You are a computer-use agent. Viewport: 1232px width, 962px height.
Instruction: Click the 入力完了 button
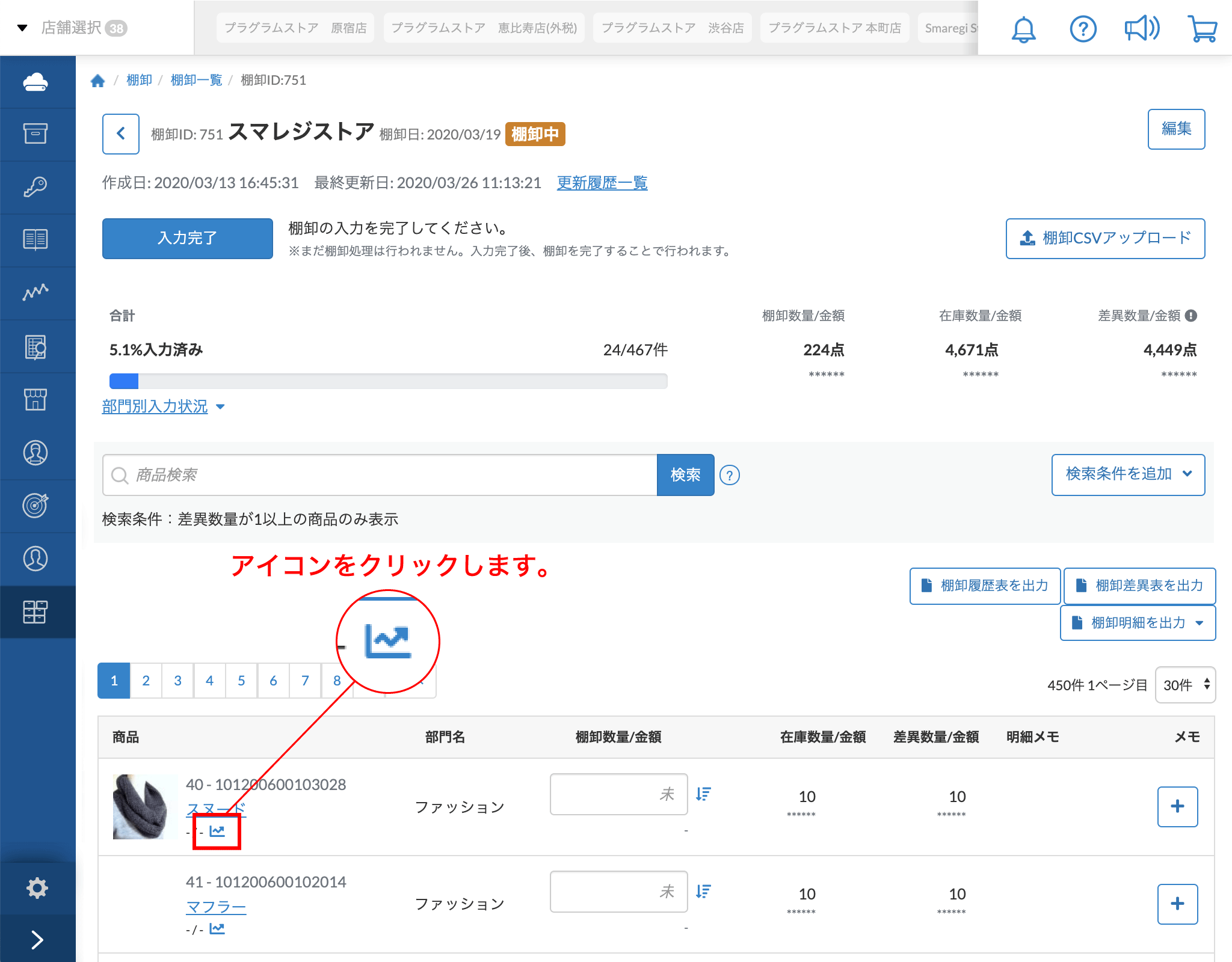pyautogui.click(x=187, y=238)
